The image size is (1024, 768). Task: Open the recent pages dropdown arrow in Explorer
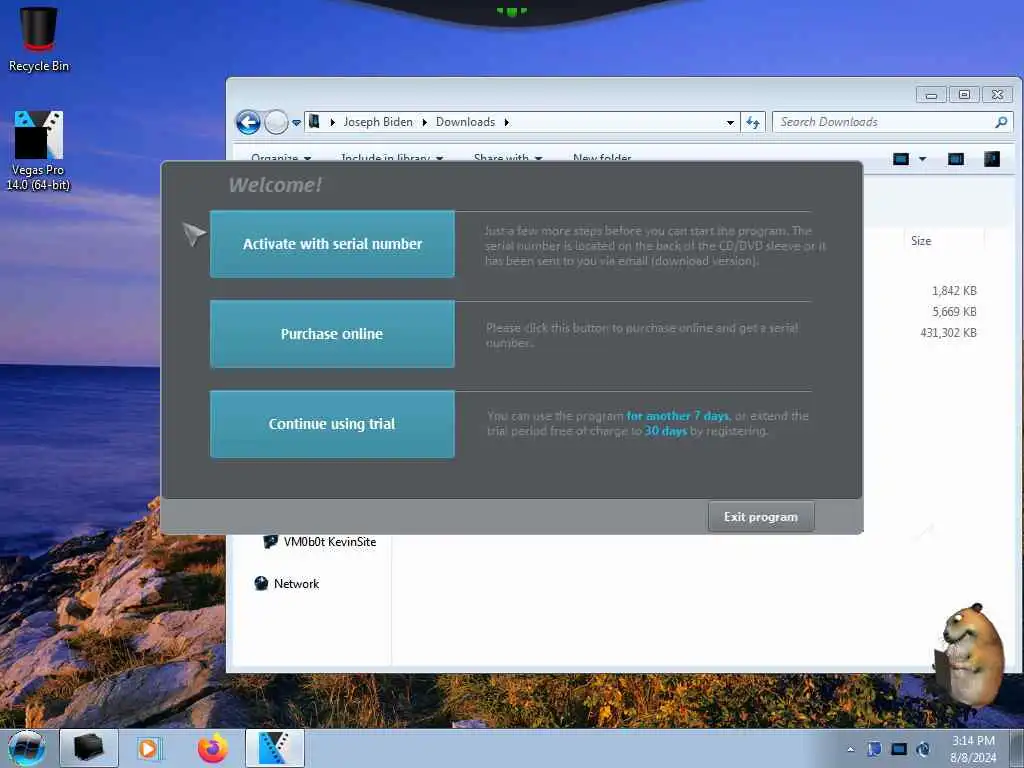point(296,123)
